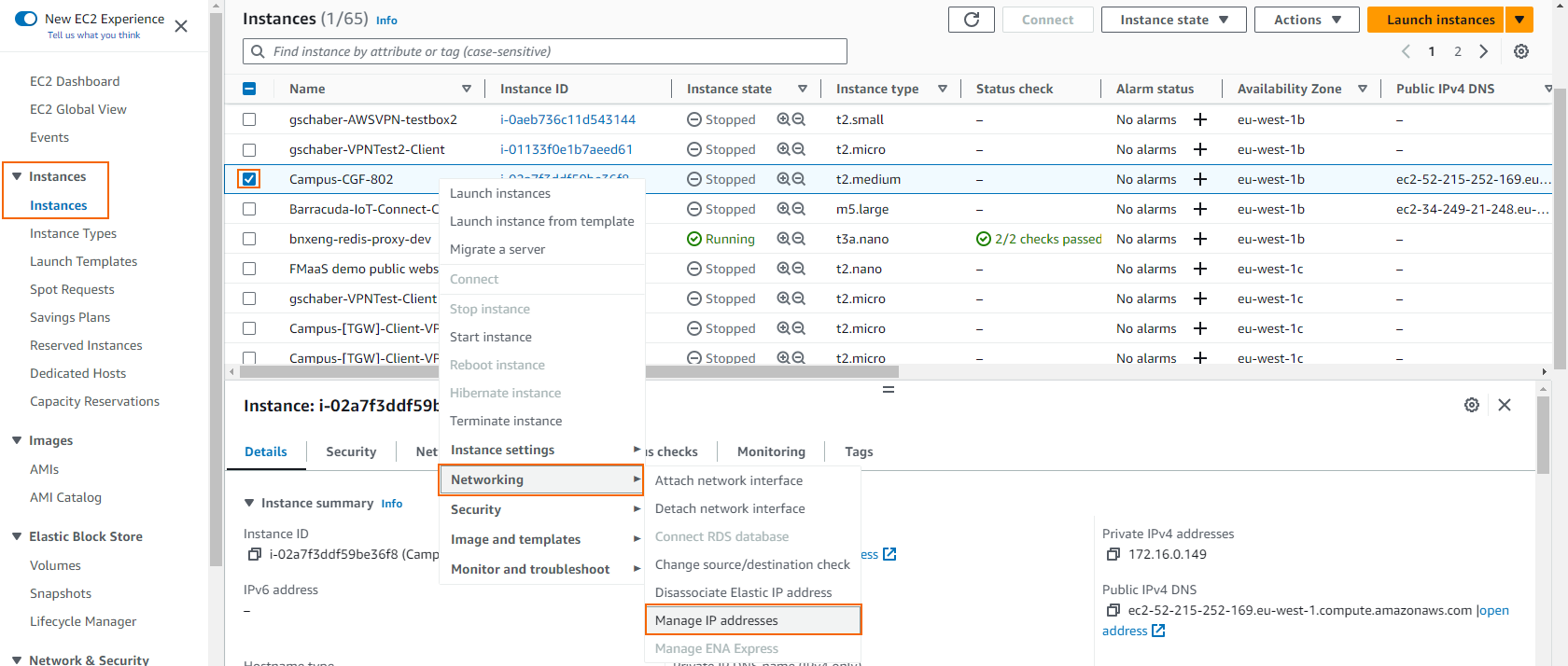Screen dimensions: 1568x666
Task: Open Launch instances split arrow
Action: (1519, 20)
